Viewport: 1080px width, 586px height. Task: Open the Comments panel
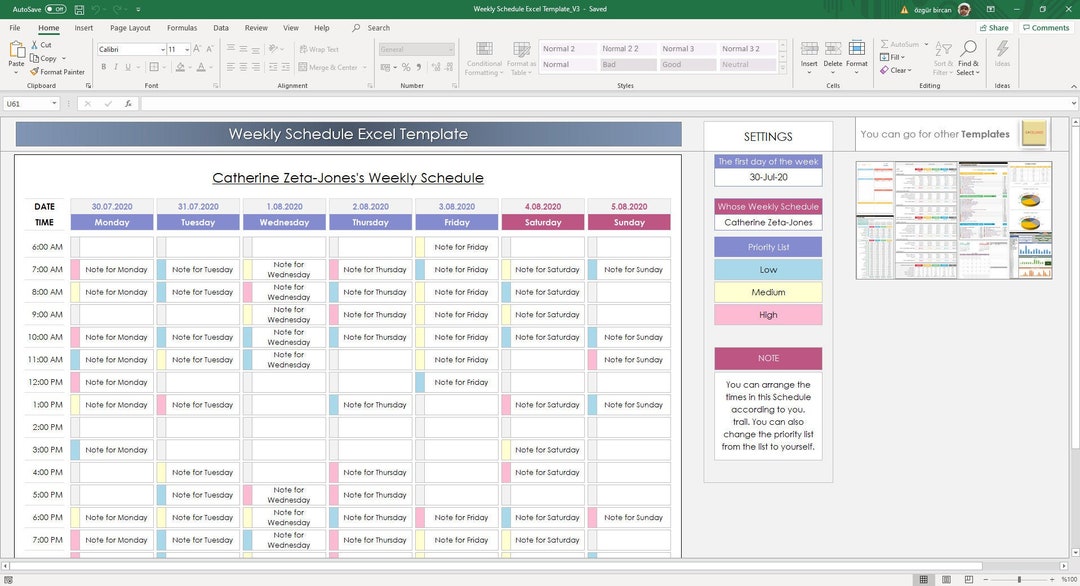tap(1045, 27)
